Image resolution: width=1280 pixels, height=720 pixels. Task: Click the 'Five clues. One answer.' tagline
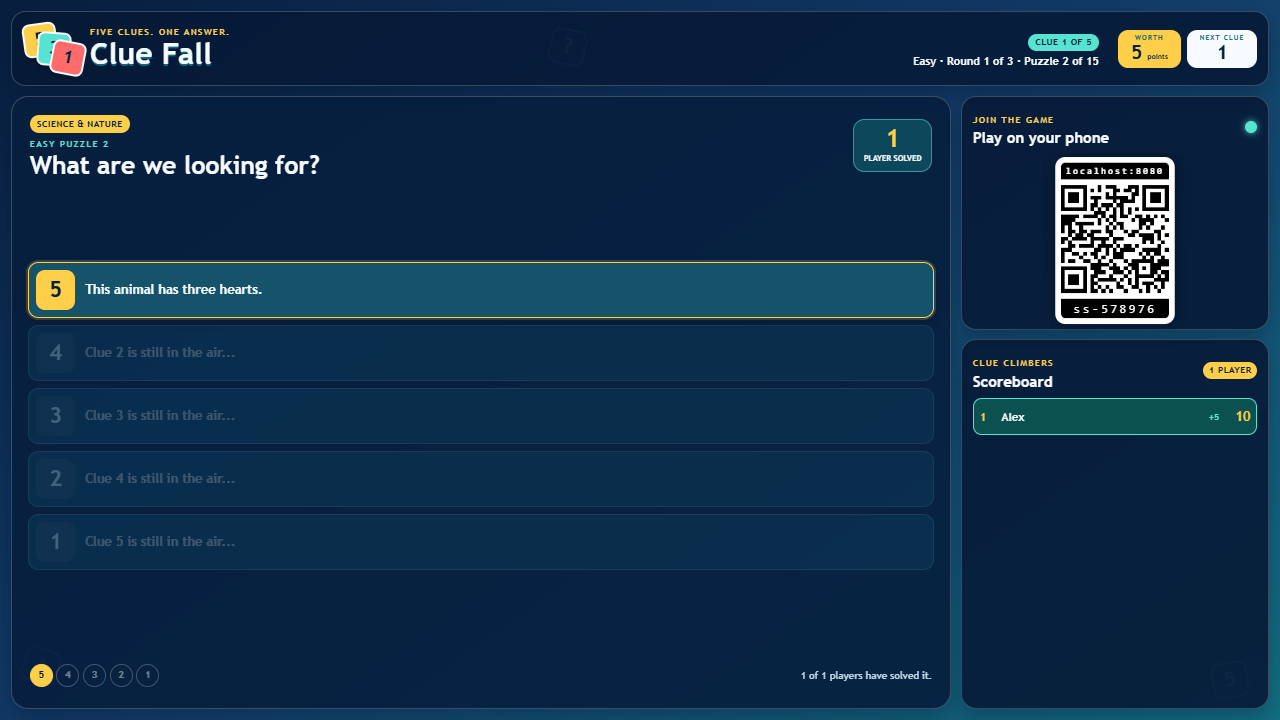160,32
